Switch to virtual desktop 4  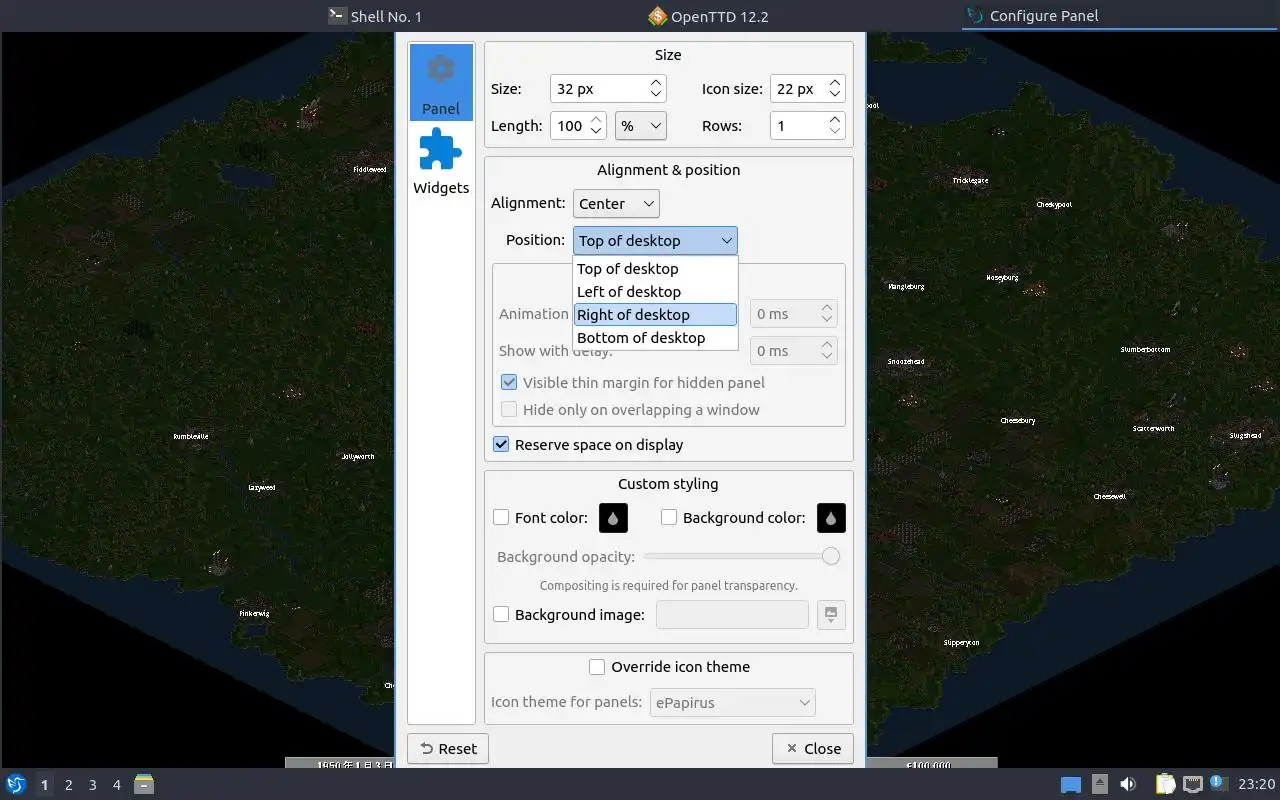pyautogui.click(x=117, y=785)
